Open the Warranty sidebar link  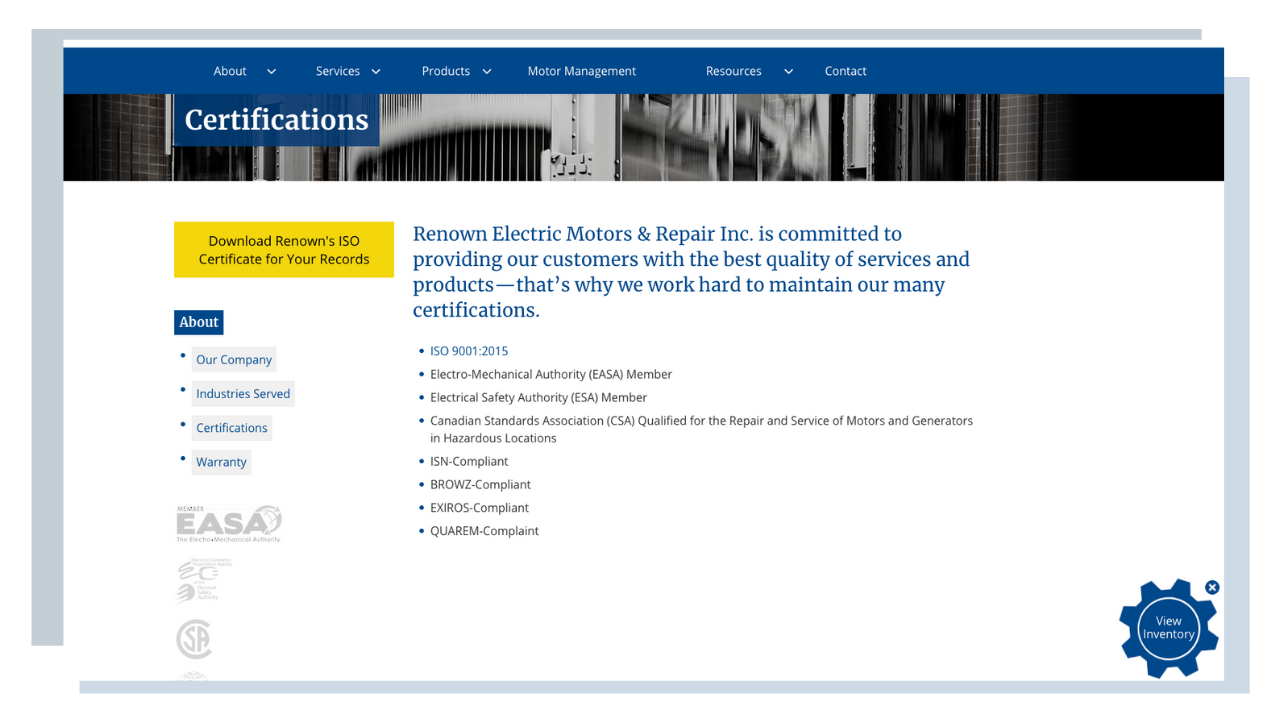pos(221,462)
